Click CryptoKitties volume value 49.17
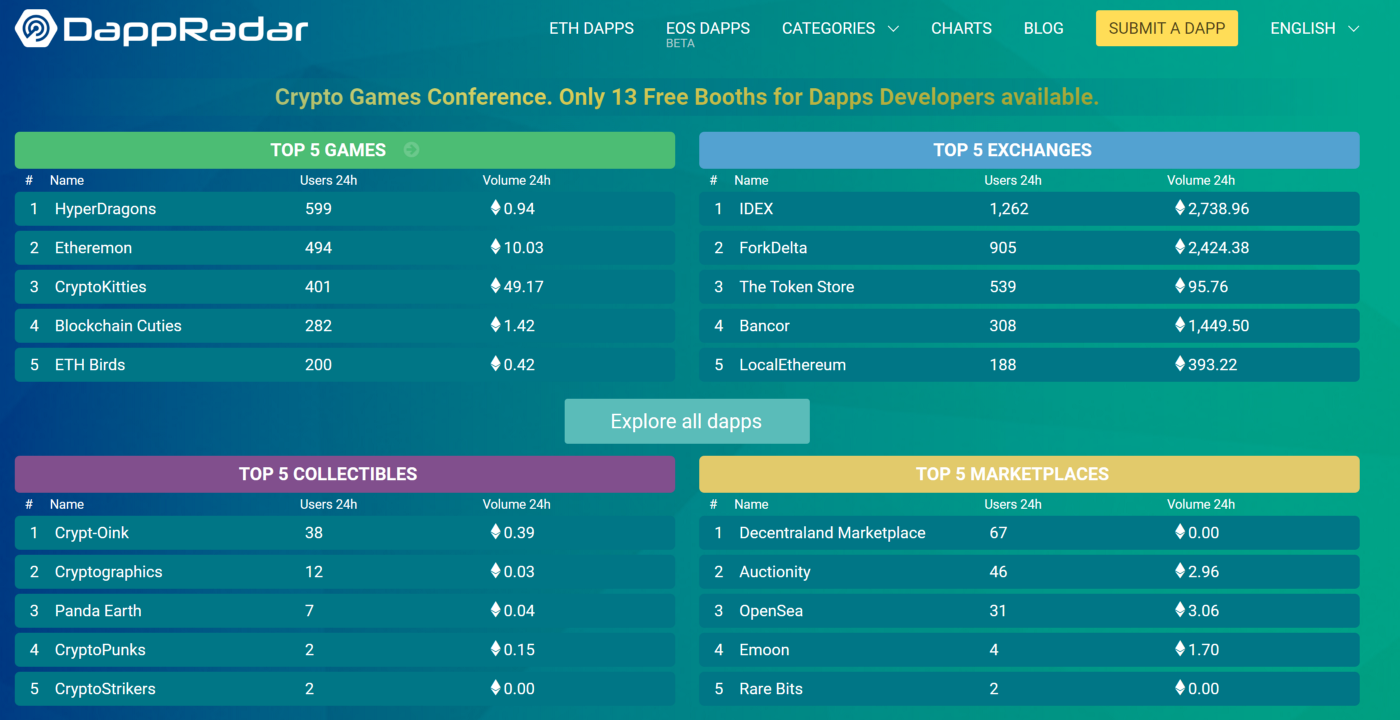 [x=517, y=287]
